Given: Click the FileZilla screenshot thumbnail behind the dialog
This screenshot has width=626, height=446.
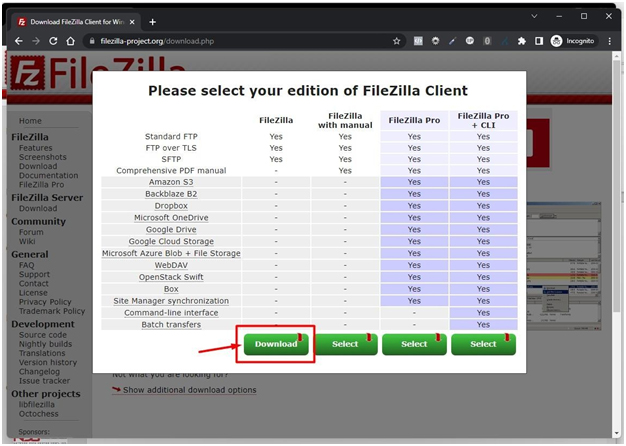Looking at the screenshot, I should [564, 266].
